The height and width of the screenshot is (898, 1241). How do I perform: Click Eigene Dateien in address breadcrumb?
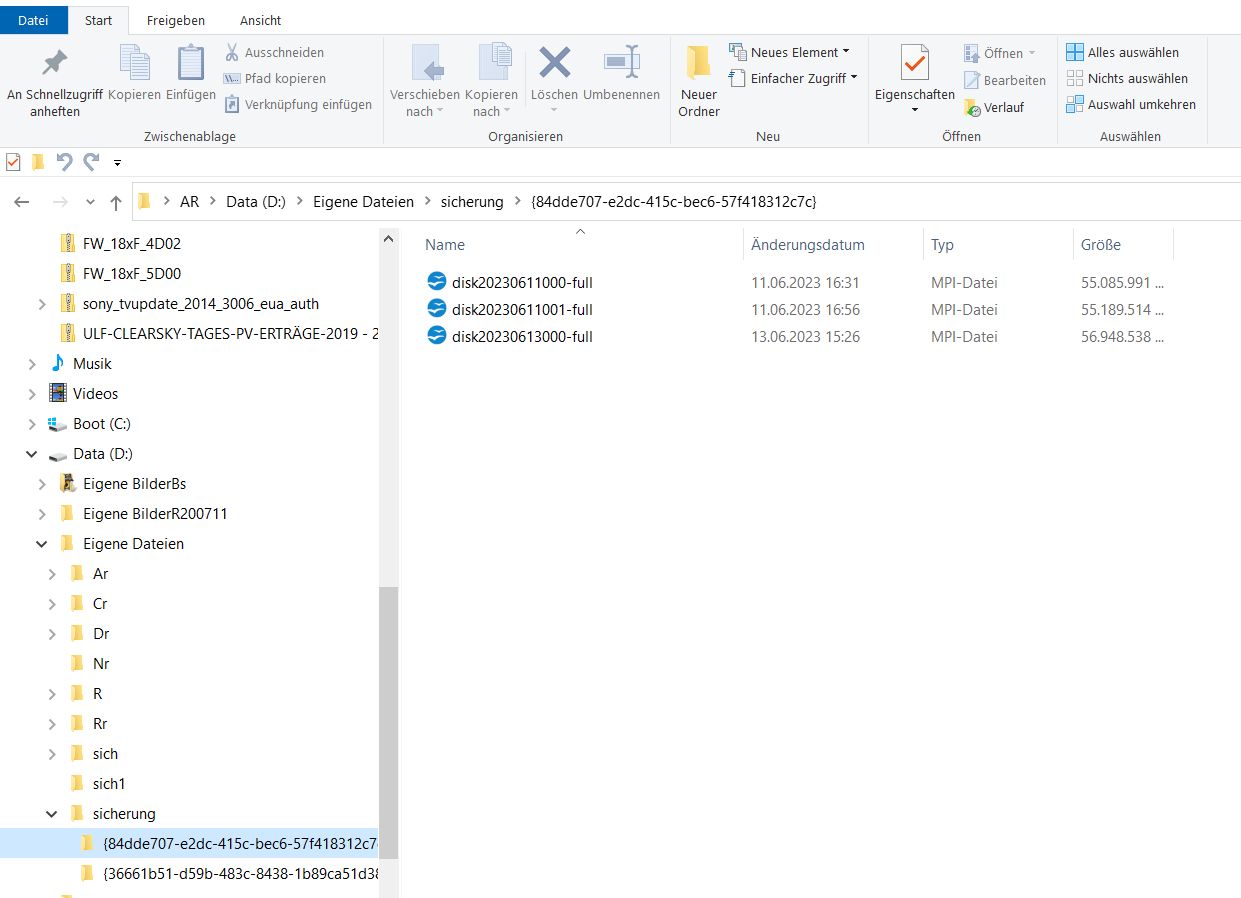click(x=363, y=202)
